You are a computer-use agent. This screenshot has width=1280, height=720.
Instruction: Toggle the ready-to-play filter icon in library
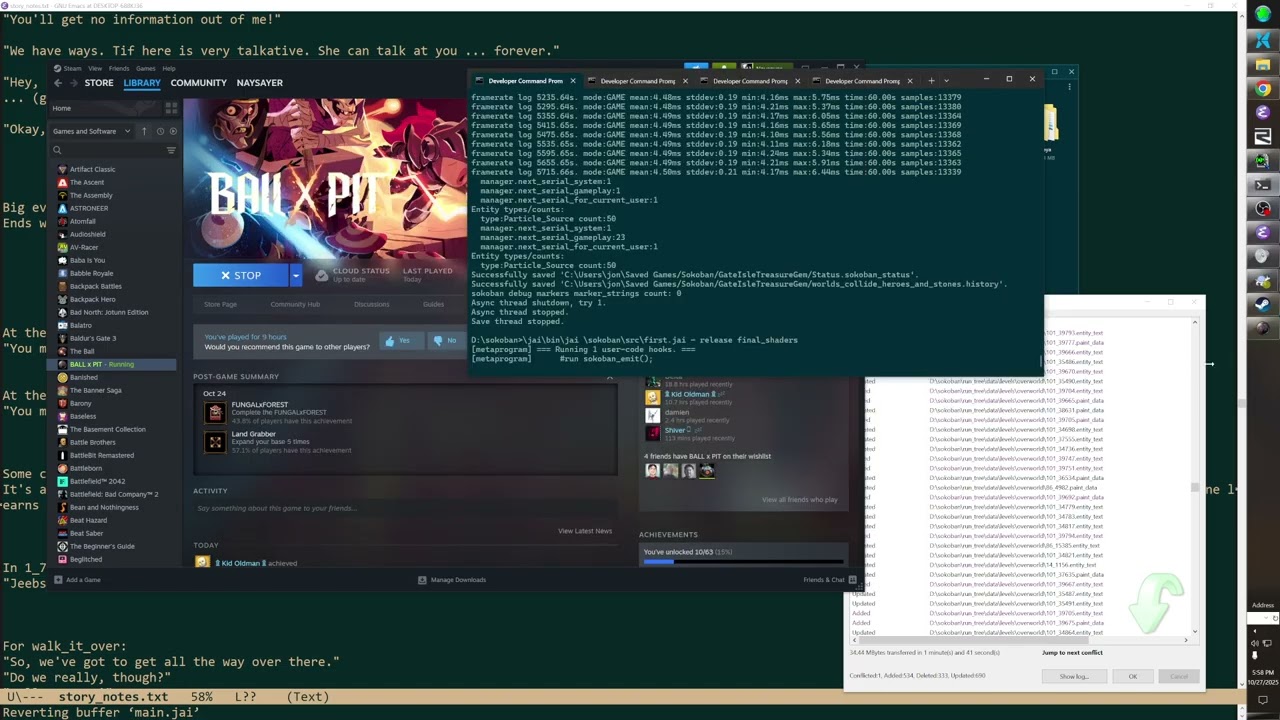point(173,131)
